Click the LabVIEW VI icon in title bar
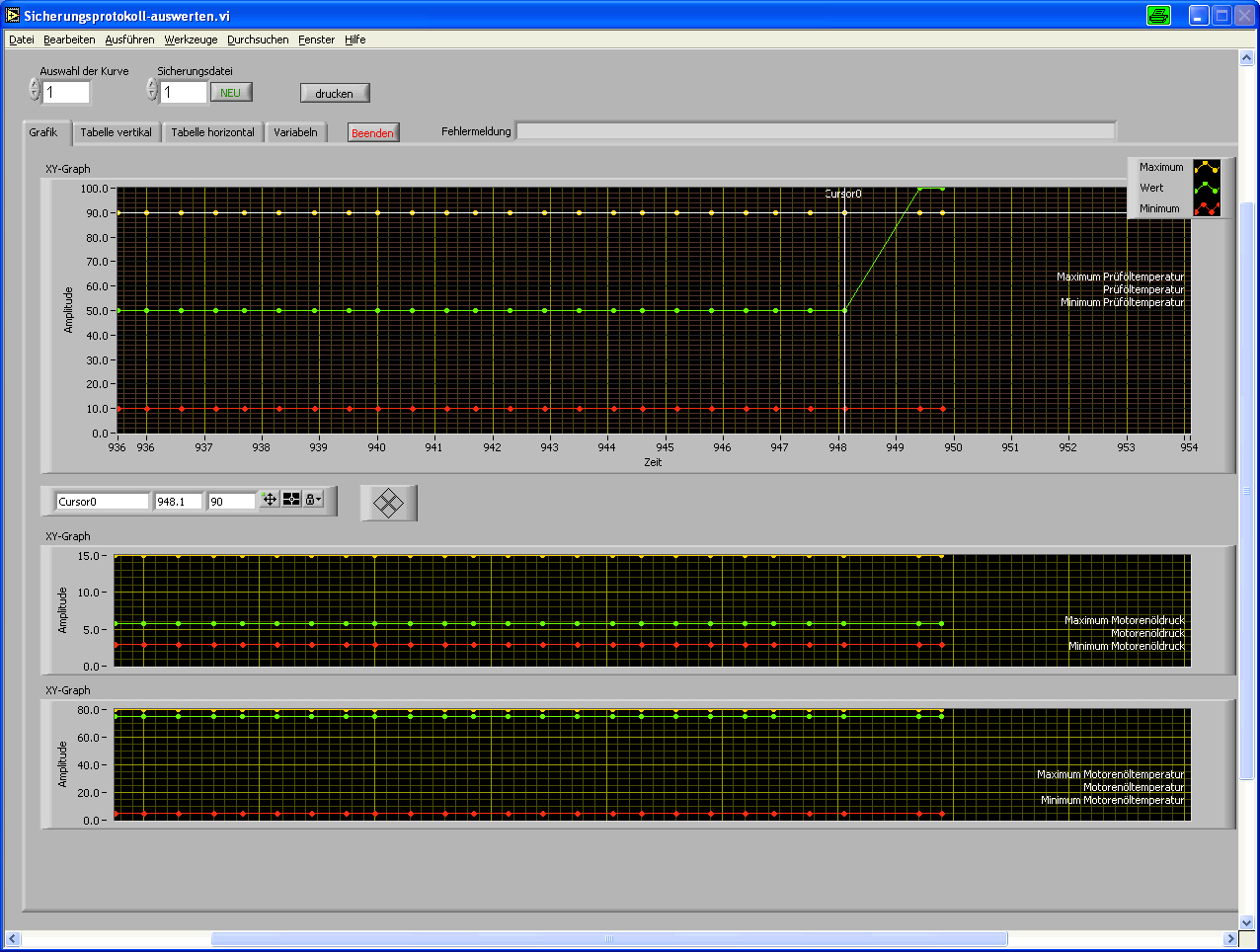Image resolution: width=1260 pixels, height=952 pixels. [x=13, y=16]
